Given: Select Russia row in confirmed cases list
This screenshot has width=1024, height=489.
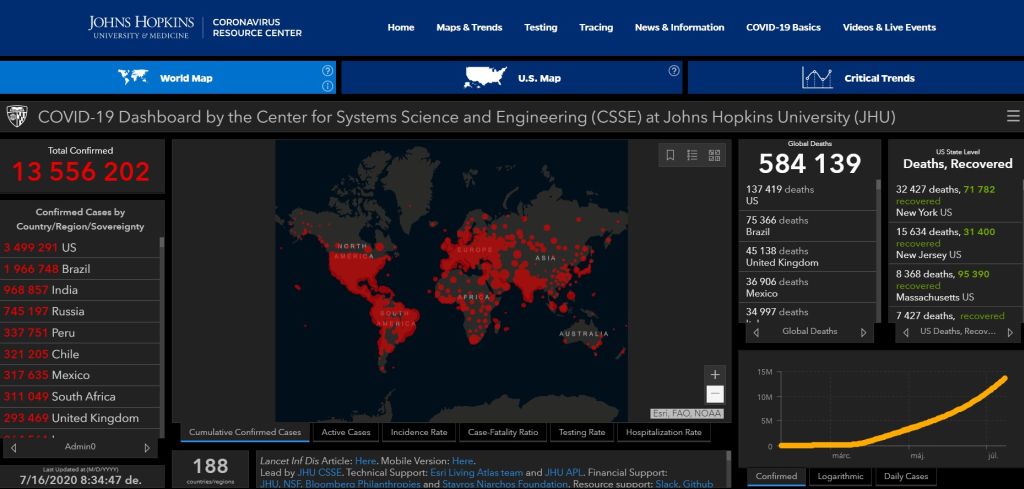Looking at the screenshot, I should 80,311.
